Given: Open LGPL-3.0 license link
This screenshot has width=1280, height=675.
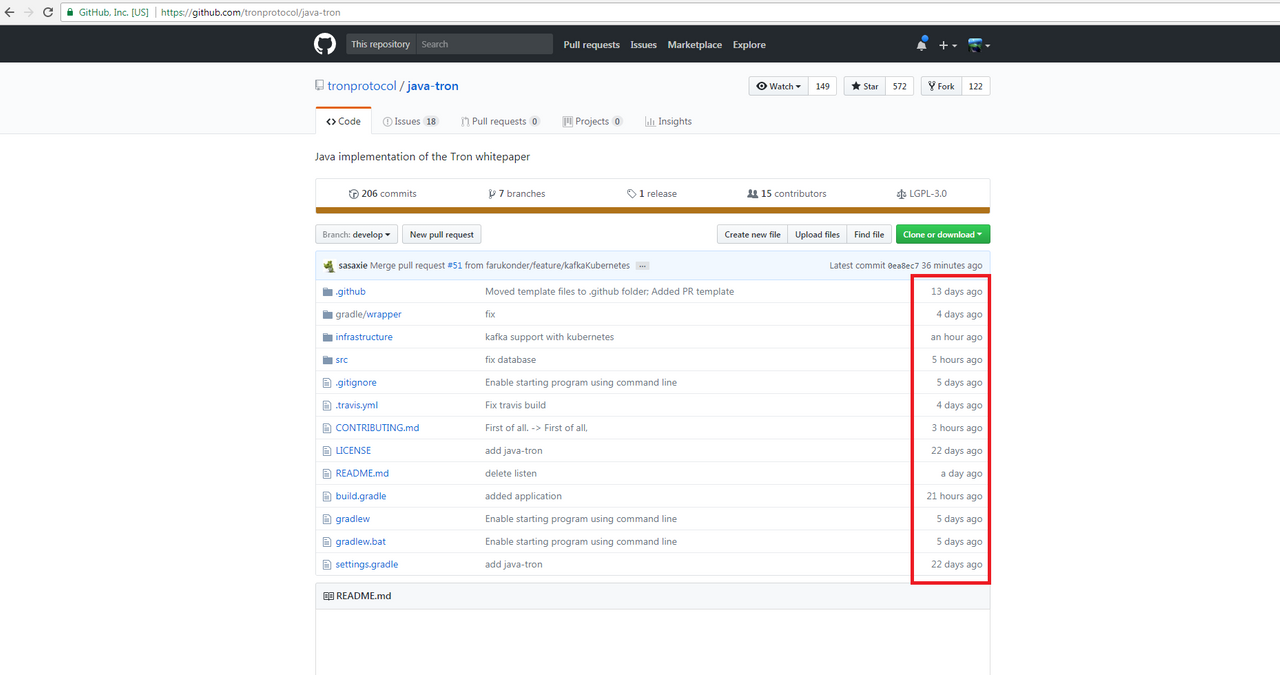Looking at the screenshot, I should [922, 194].
